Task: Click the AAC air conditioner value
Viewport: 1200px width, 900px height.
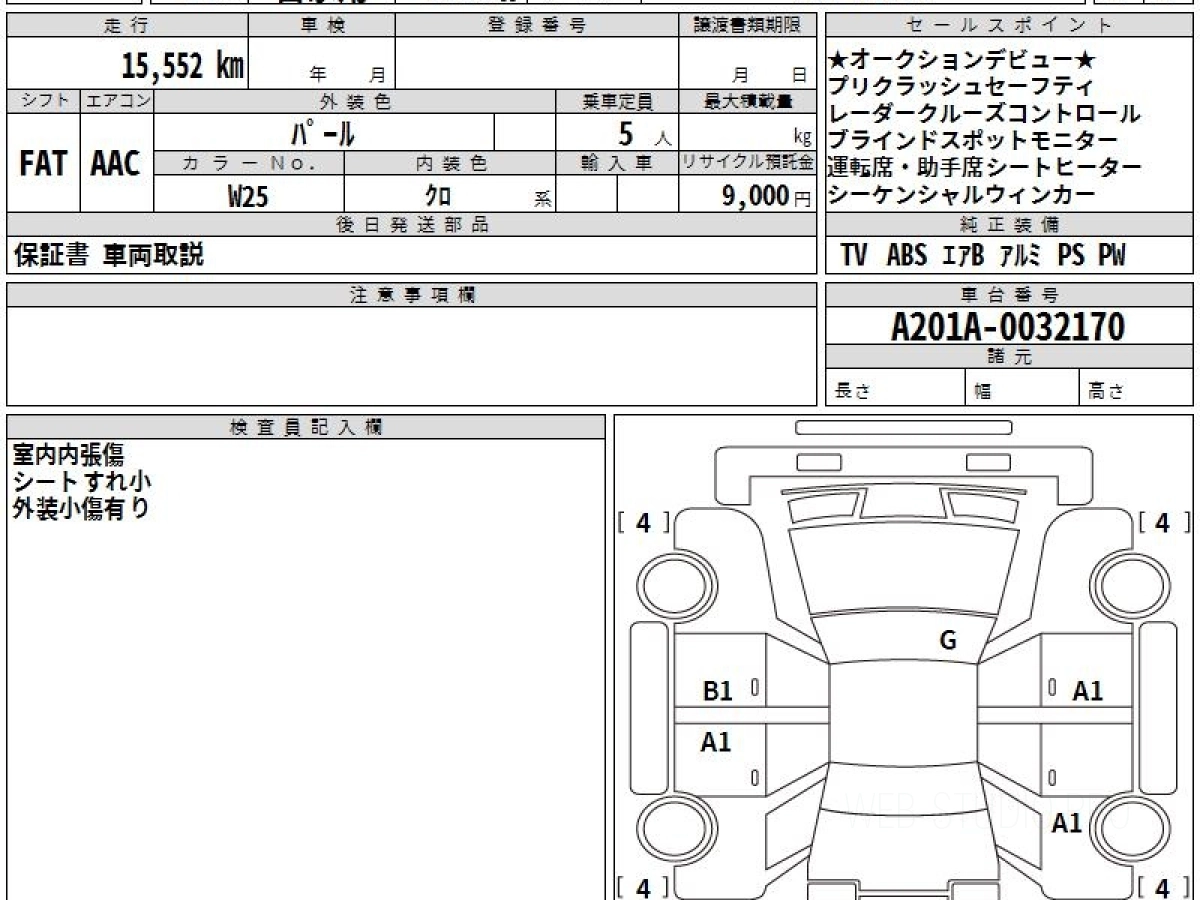Action: 116,164
